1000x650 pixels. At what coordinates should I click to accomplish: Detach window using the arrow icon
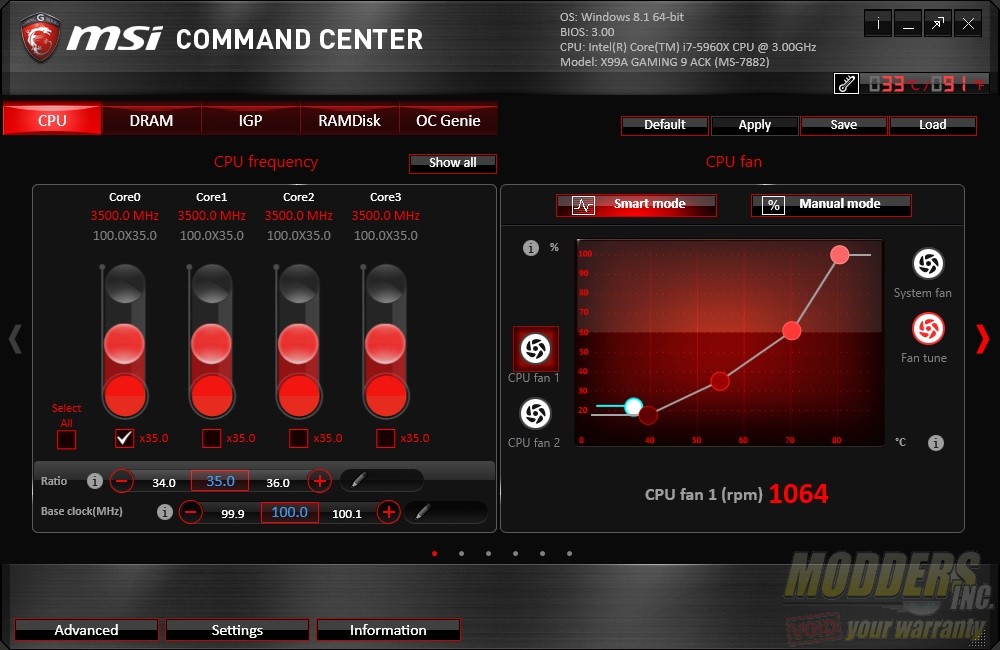[x=938, y=24]
